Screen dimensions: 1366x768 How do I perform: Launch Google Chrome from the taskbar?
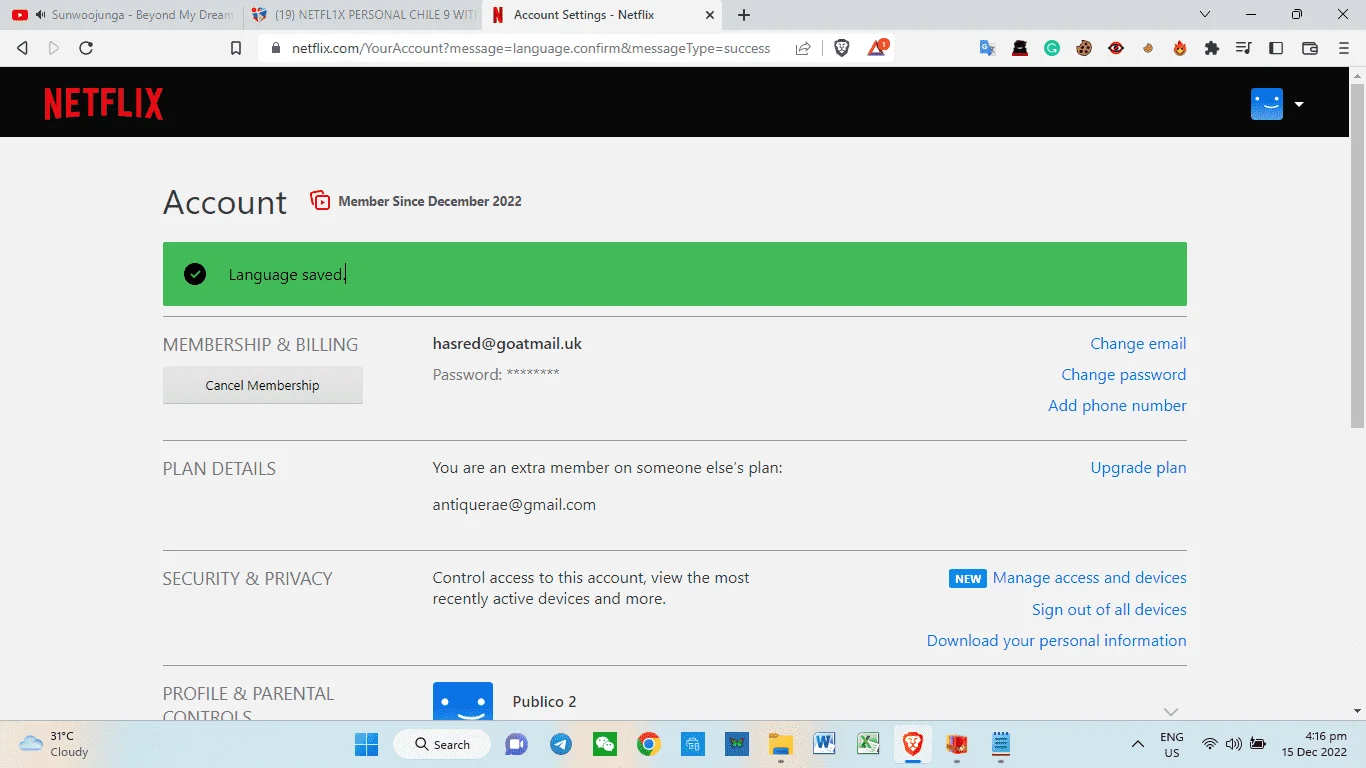pyautogui.click(x=649, y=744)
